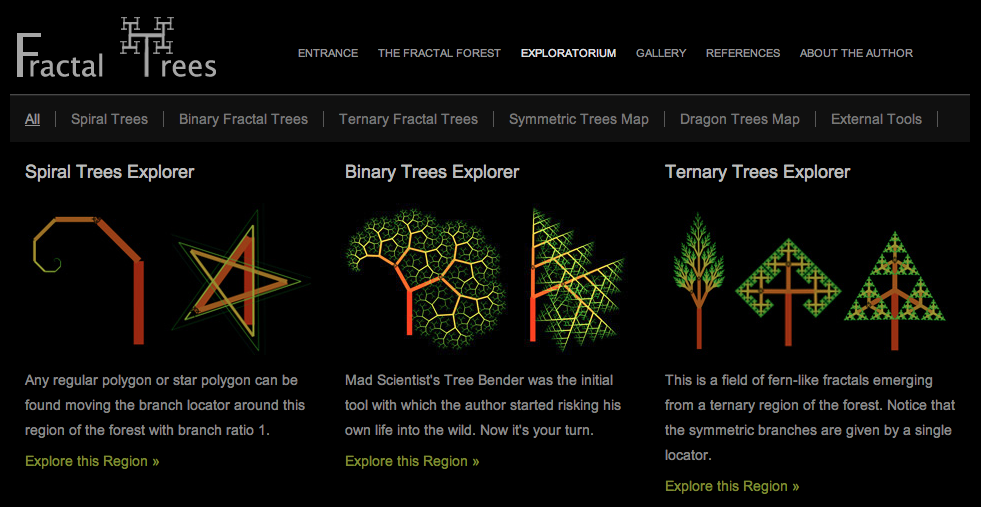
Task: Click the Sierpinski triangle tree image
Action: 895,290
